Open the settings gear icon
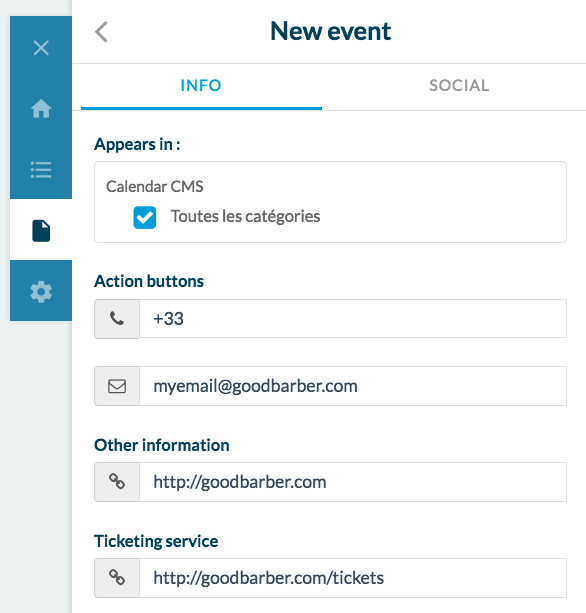 (x=41, y=292)
